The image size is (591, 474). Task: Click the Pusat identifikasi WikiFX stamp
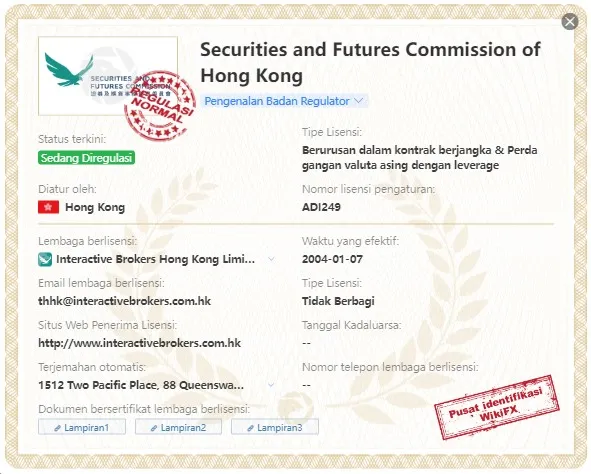pyautogui.click(x=496, y=407)
